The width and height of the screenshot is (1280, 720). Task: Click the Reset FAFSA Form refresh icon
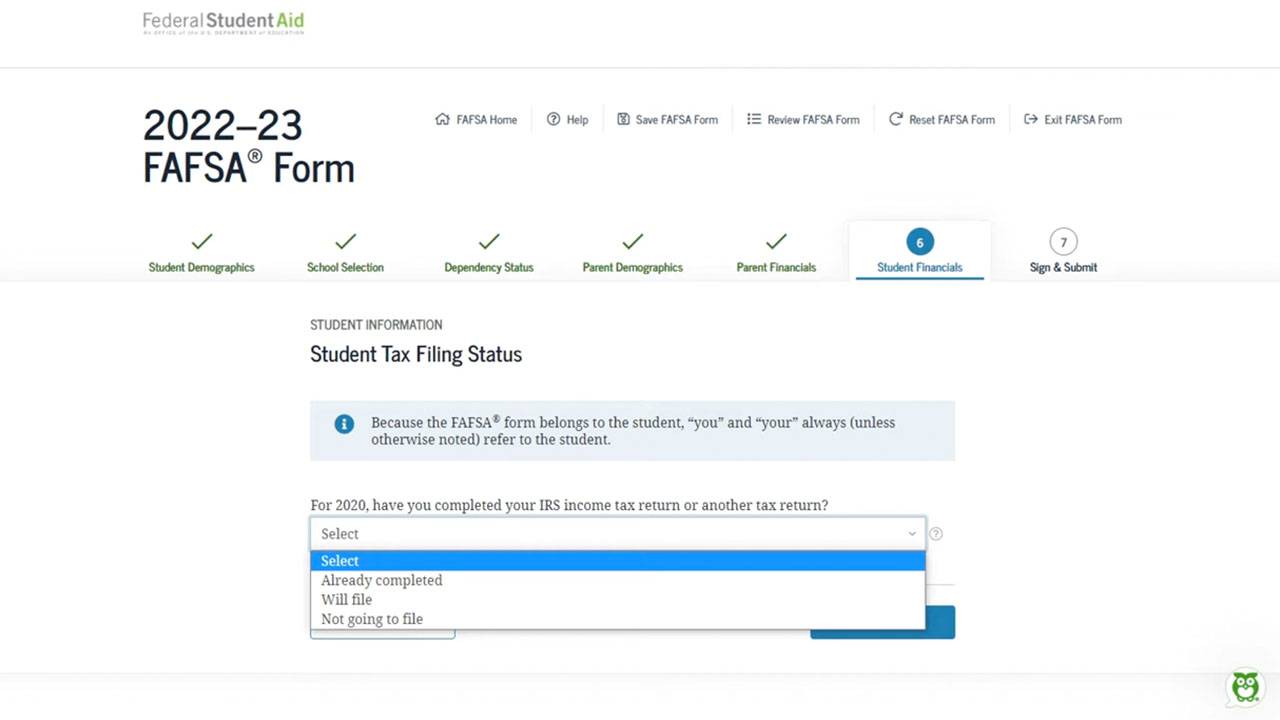tap(895, 119)
